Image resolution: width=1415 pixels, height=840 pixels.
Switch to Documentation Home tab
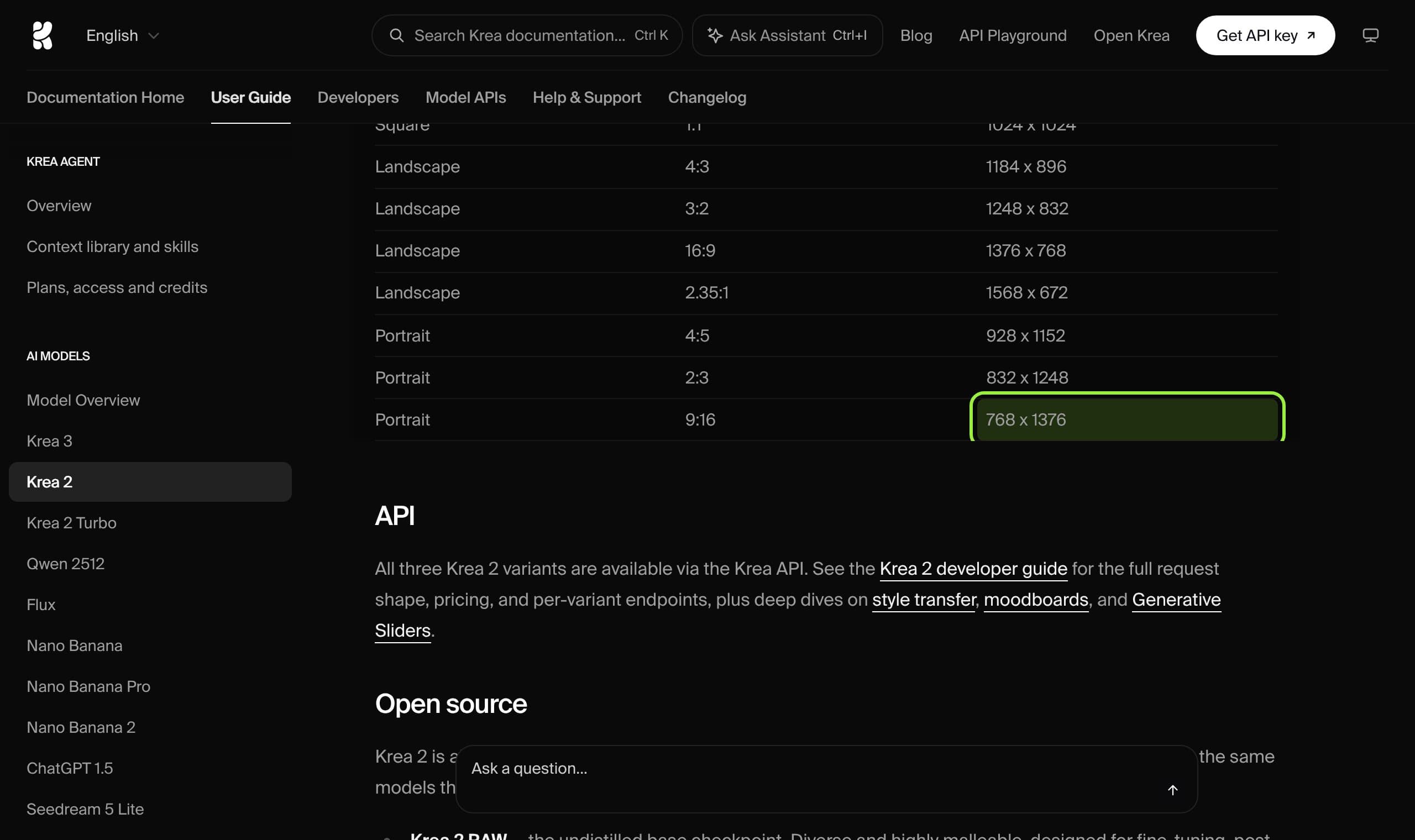(x=105, y=97)
